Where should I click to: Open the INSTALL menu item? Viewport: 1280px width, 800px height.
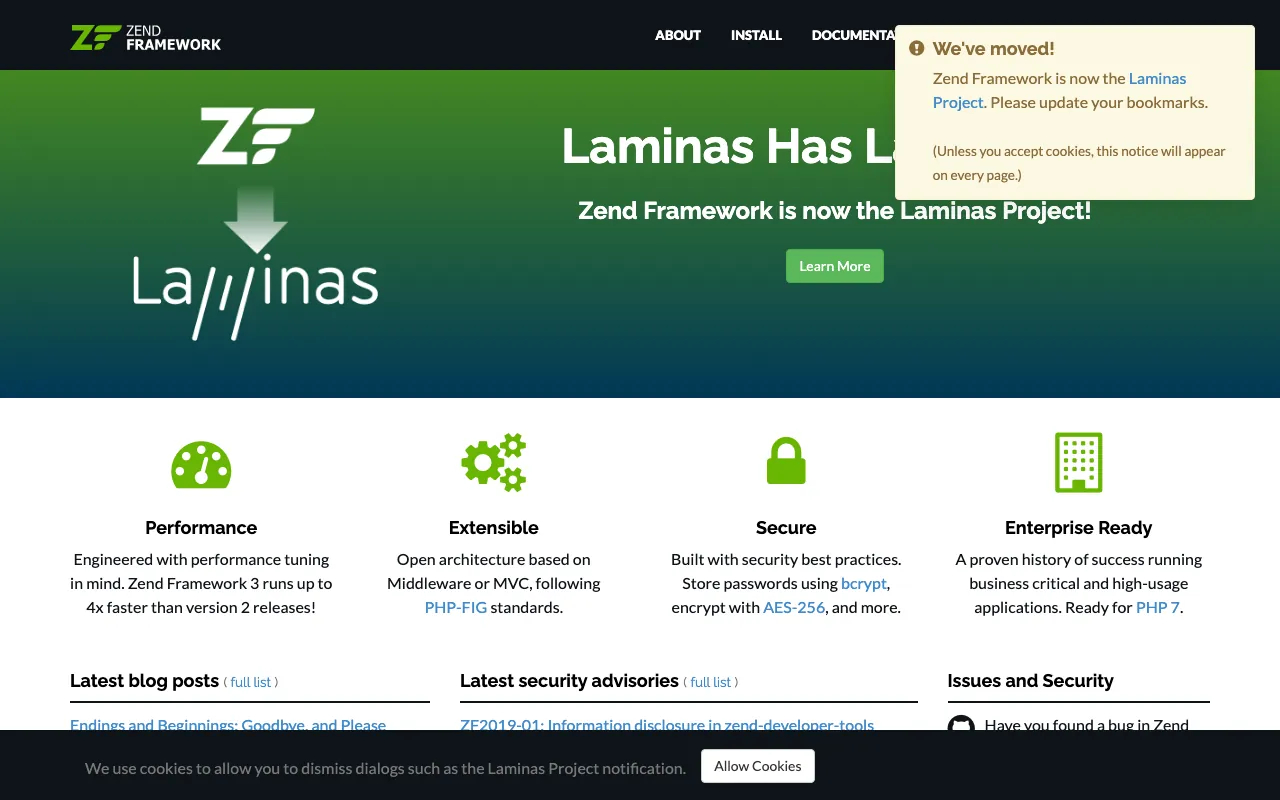[756, 35]
